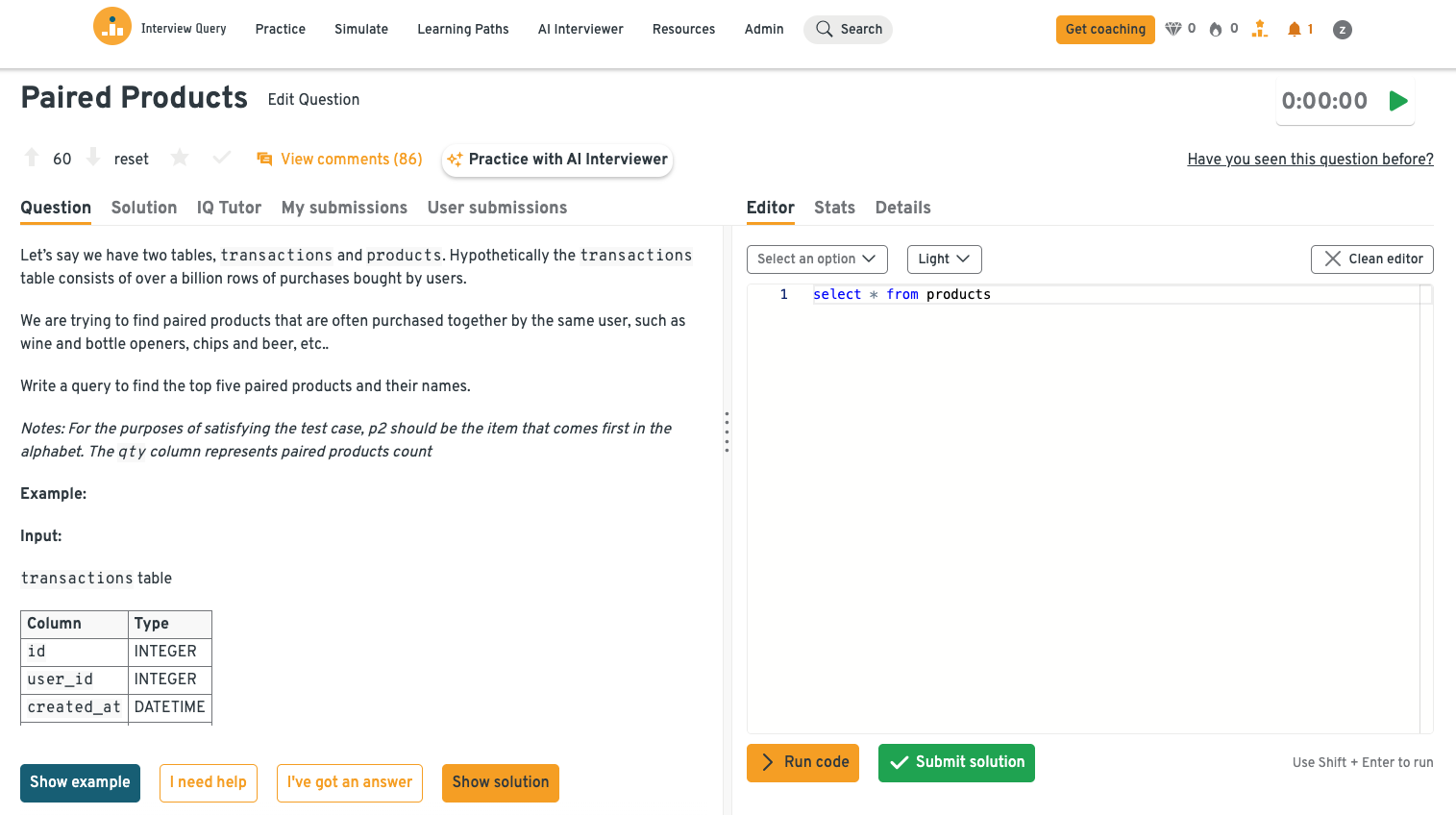Screen dimensions: 1456x815
Task: Open user profile avatar
Action: [x=1343, y=30]
